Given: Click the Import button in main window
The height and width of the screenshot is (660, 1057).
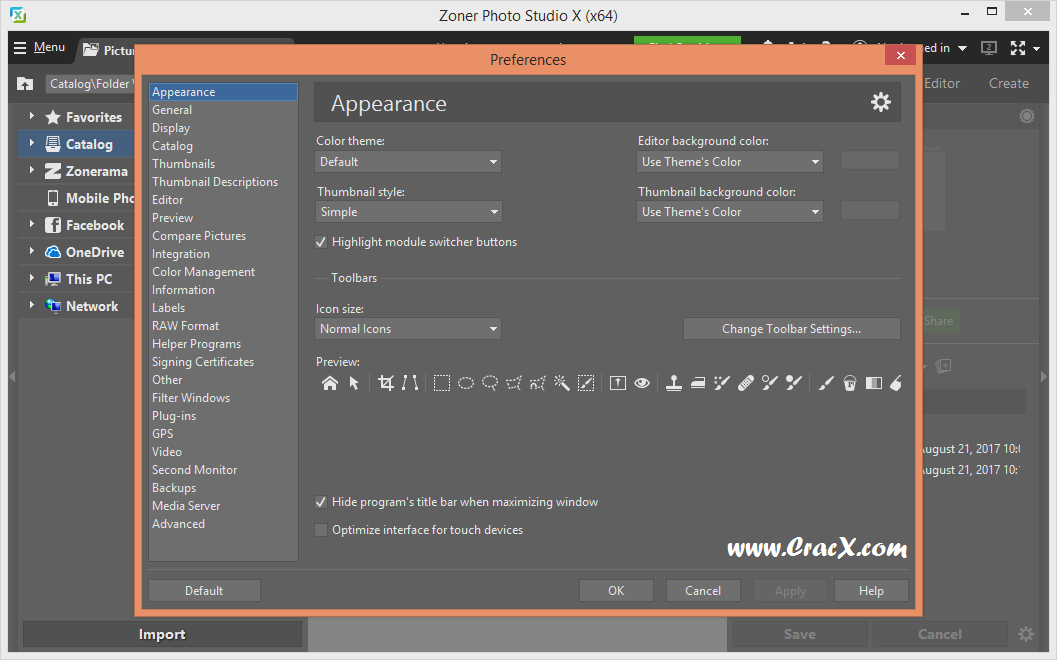Looking at the screenshot, I should pos(162,634).
